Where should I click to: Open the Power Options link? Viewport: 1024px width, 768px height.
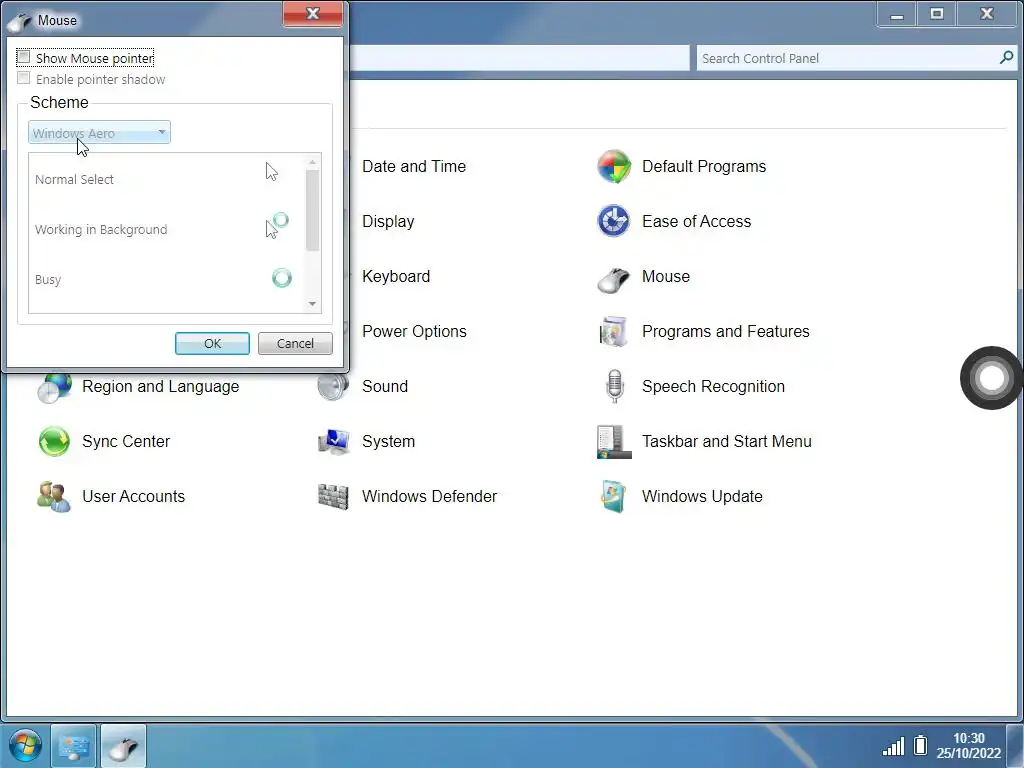414,331
